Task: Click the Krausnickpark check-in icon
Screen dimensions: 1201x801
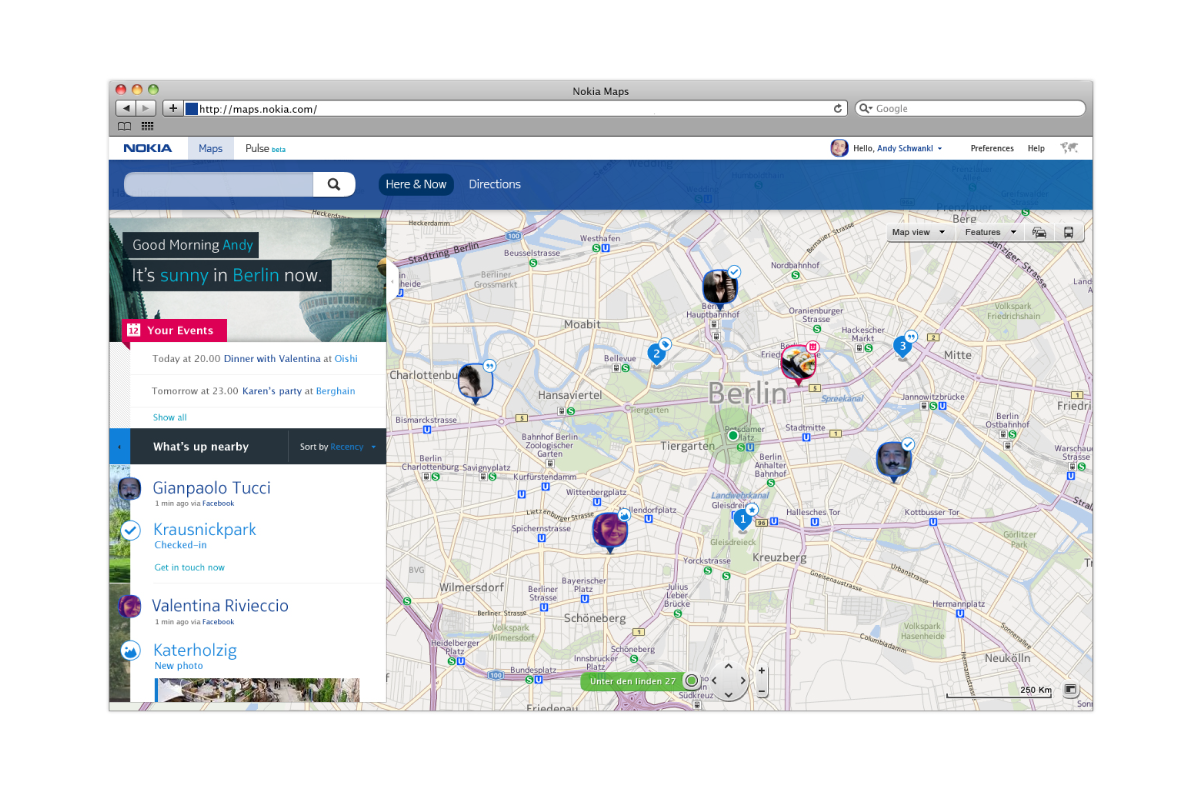Action: coord(131,530)
